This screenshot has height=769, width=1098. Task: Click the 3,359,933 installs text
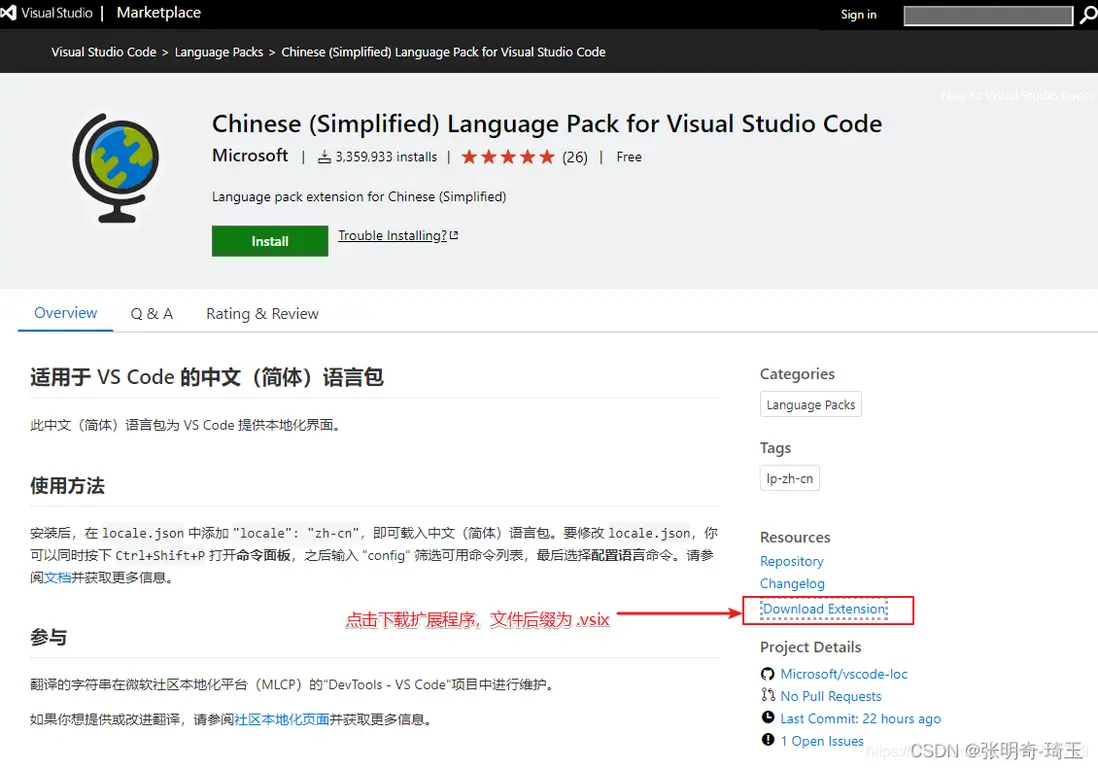point(386,157)
